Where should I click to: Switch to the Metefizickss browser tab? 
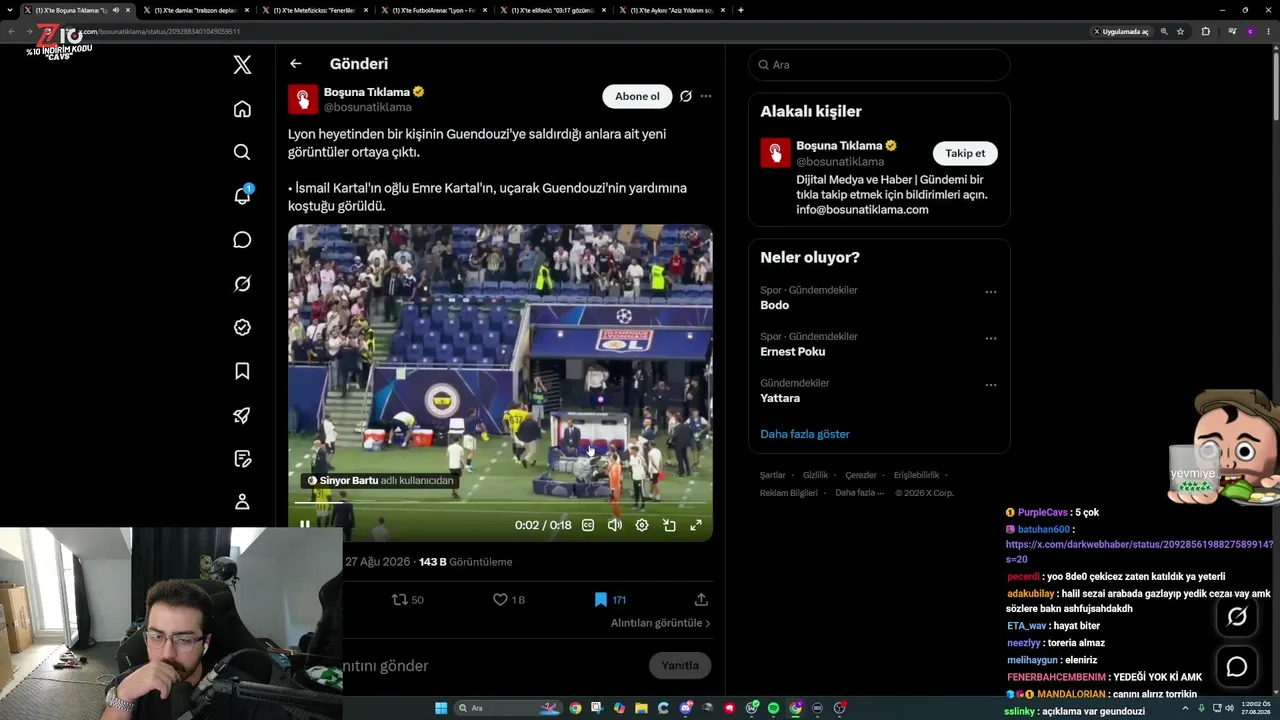315,10
